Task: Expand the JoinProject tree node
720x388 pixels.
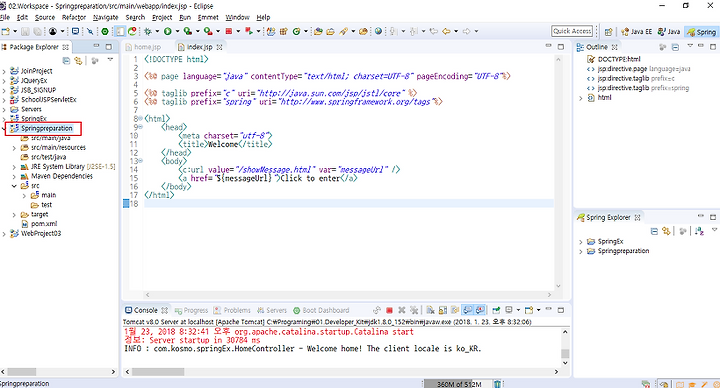Action: pyautogui.click(x=4, y=71)
